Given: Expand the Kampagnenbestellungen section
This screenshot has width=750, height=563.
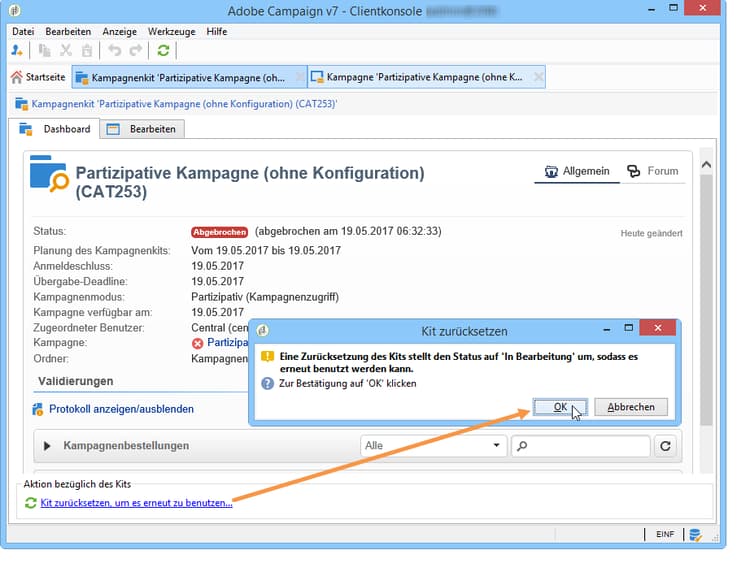Looking at the screenshot, I should [x=47, y=446].
